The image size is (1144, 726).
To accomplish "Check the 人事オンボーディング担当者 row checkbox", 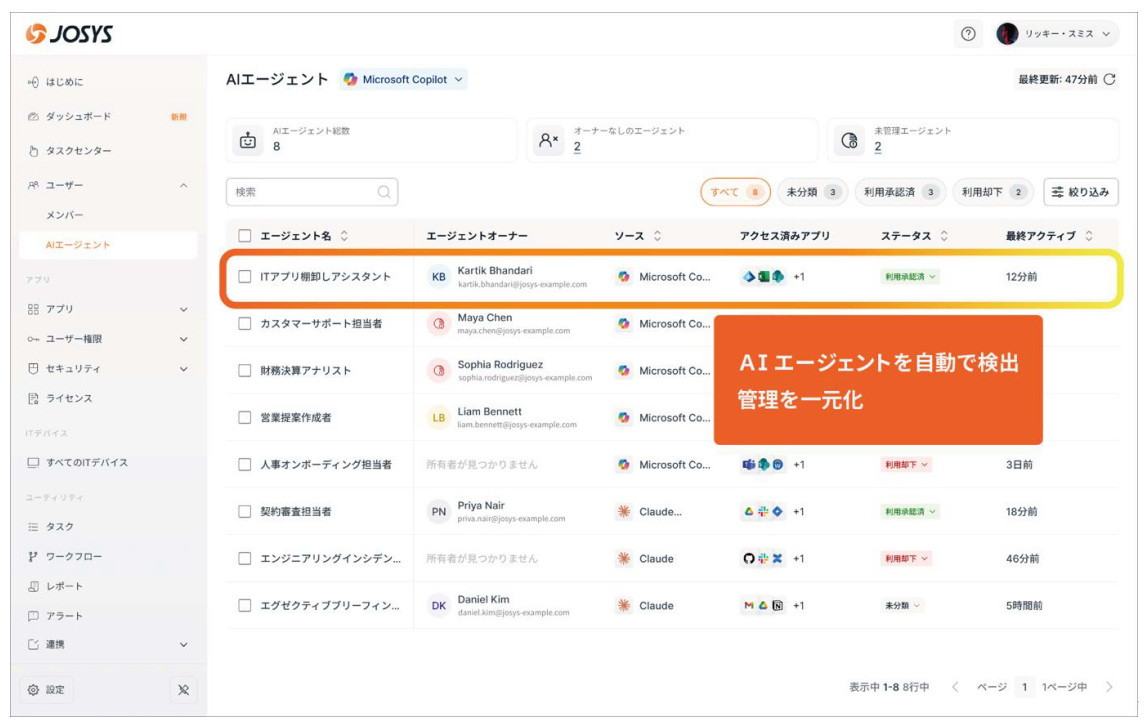I will [x=245, y=464].
